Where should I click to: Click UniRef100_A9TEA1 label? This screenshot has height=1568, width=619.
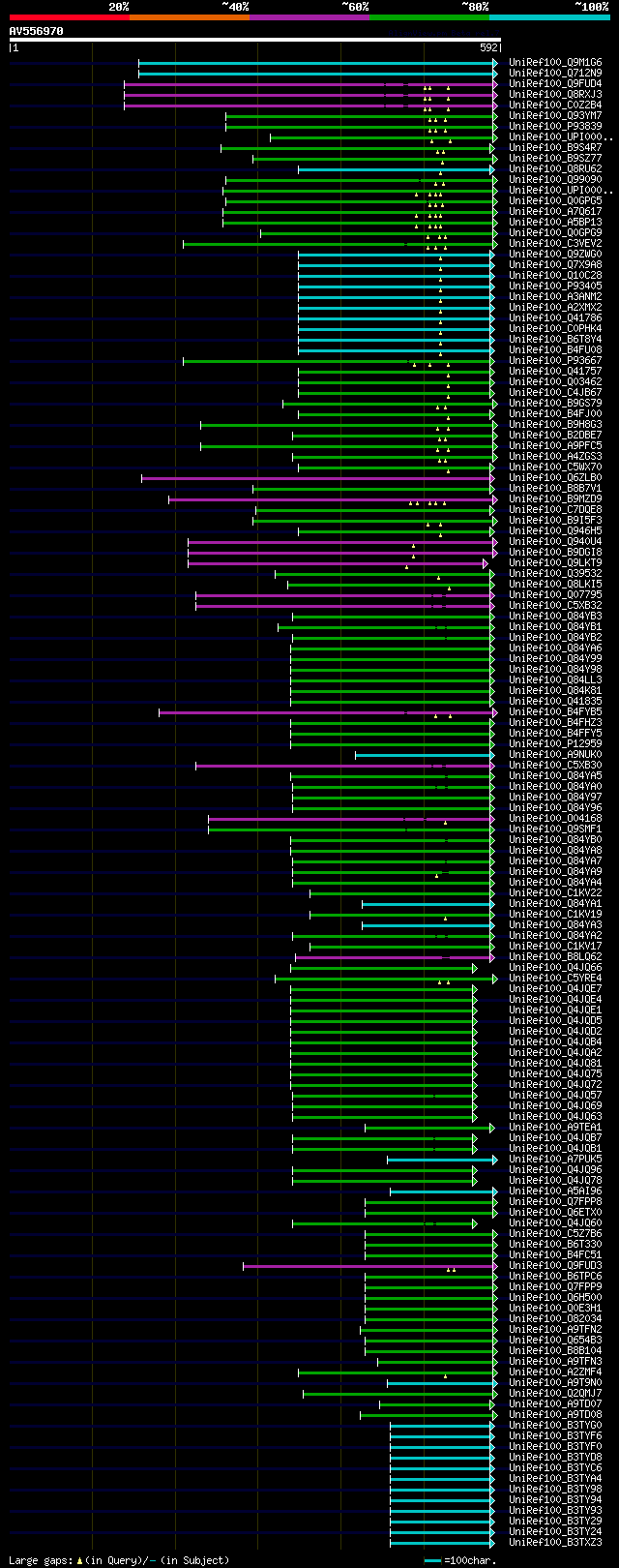point(555,1128)
